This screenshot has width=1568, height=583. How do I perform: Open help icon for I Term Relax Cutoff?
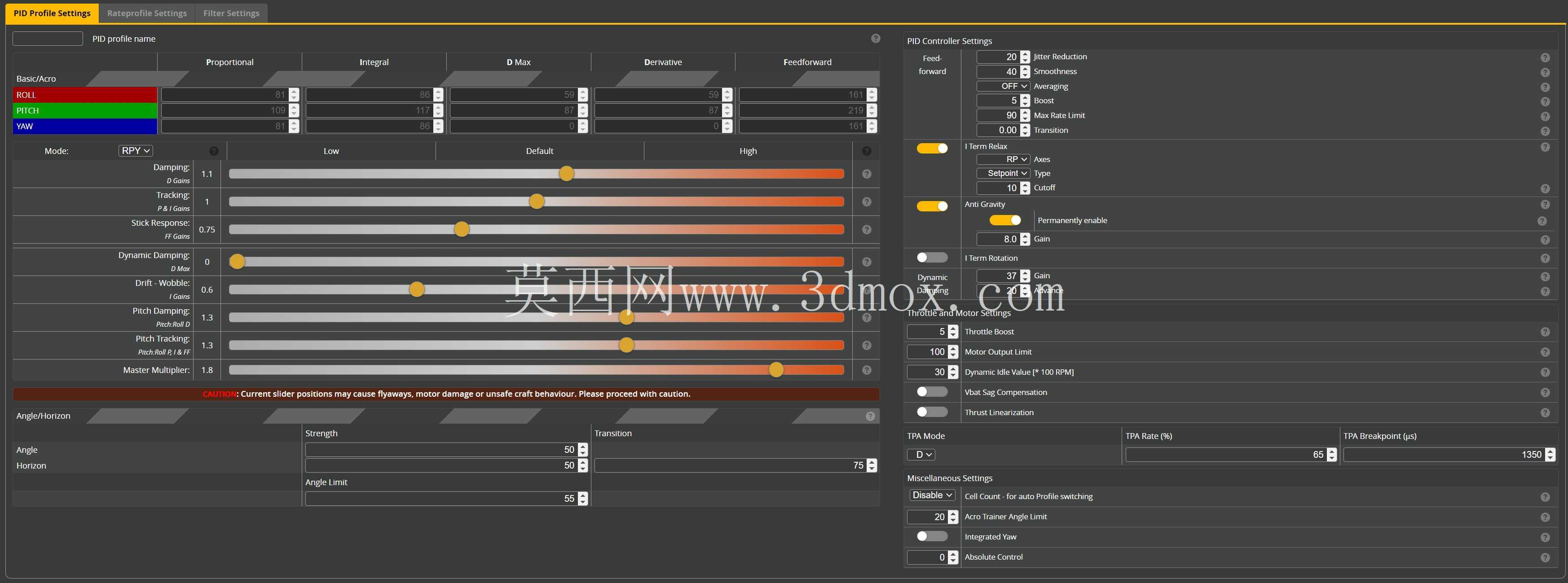(x=1545, y=188)
